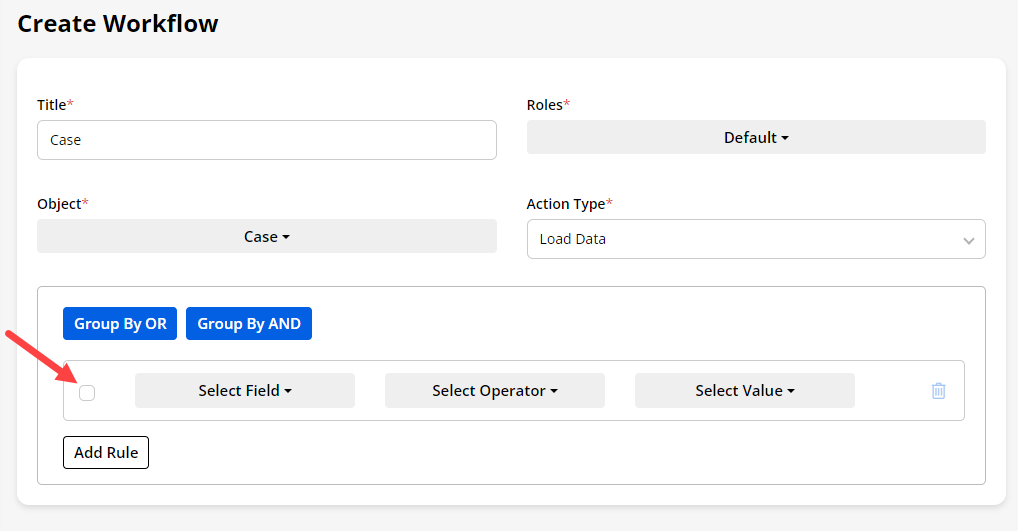Open the Roles dropdown showing Default

pos(755,138)
